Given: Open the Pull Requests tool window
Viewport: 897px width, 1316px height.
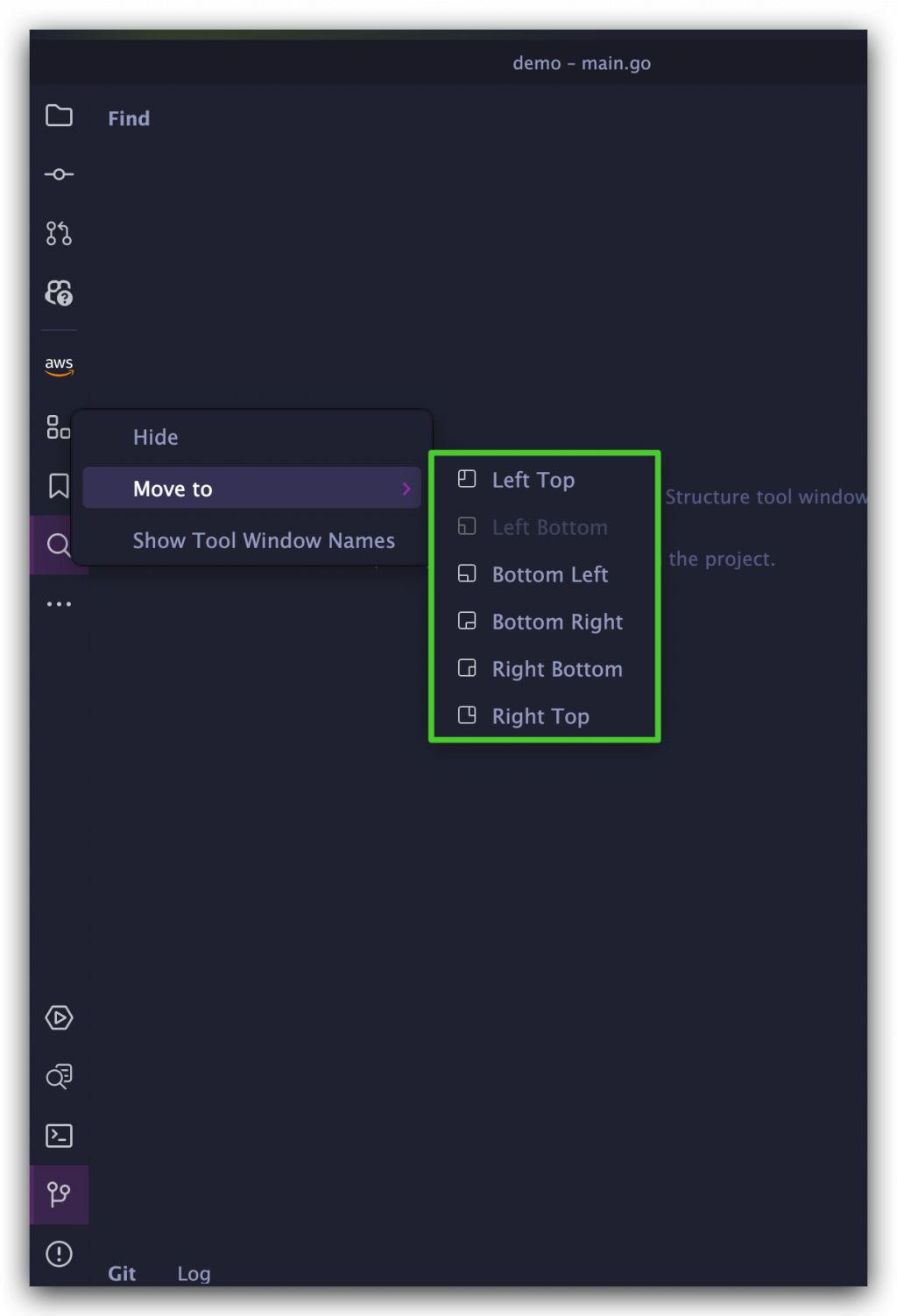Looking at the screenshot, I should coord(59,233).
